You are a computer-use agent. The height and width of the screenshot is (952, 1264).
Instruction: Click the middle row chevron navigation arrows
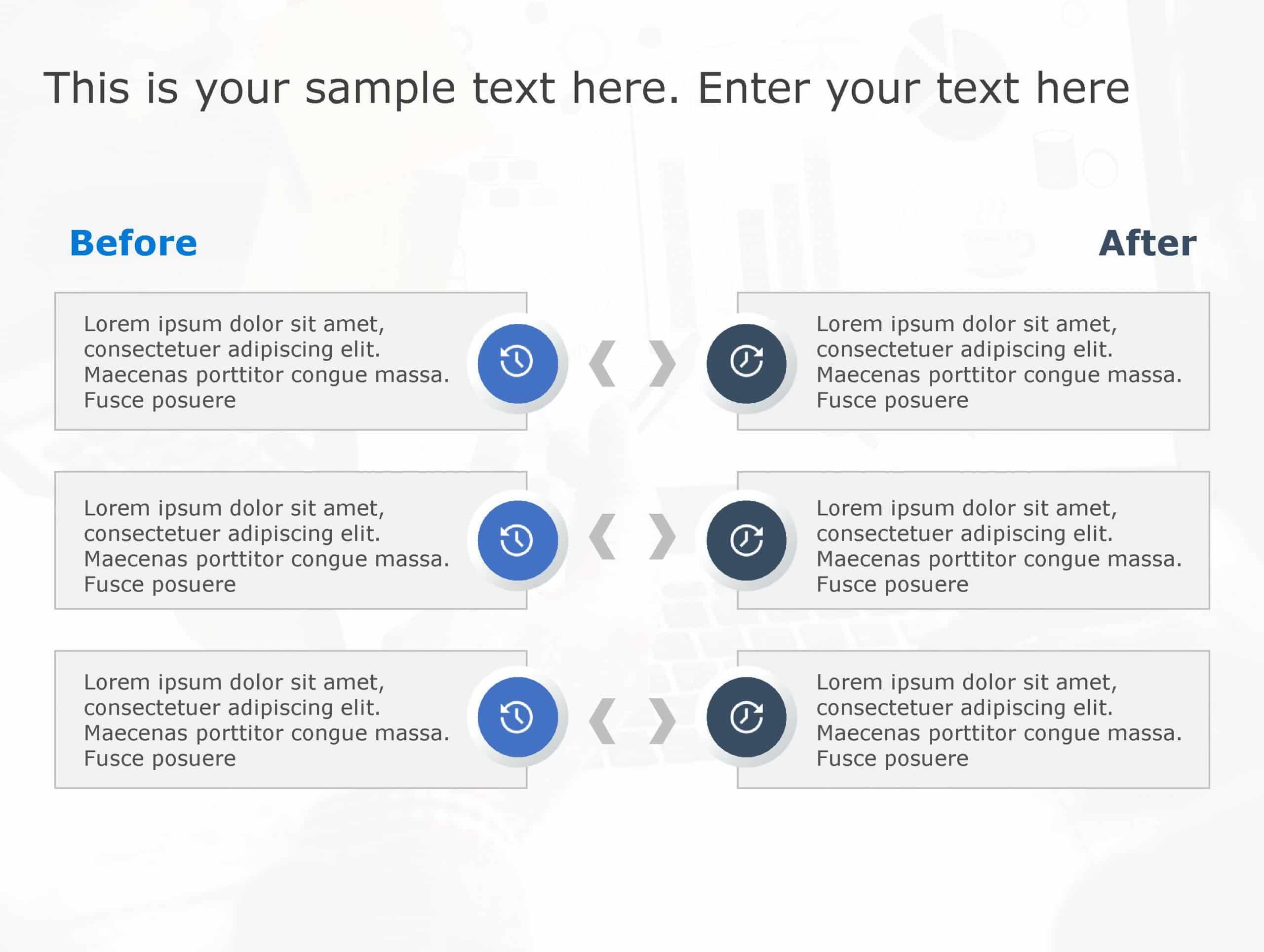631,539
